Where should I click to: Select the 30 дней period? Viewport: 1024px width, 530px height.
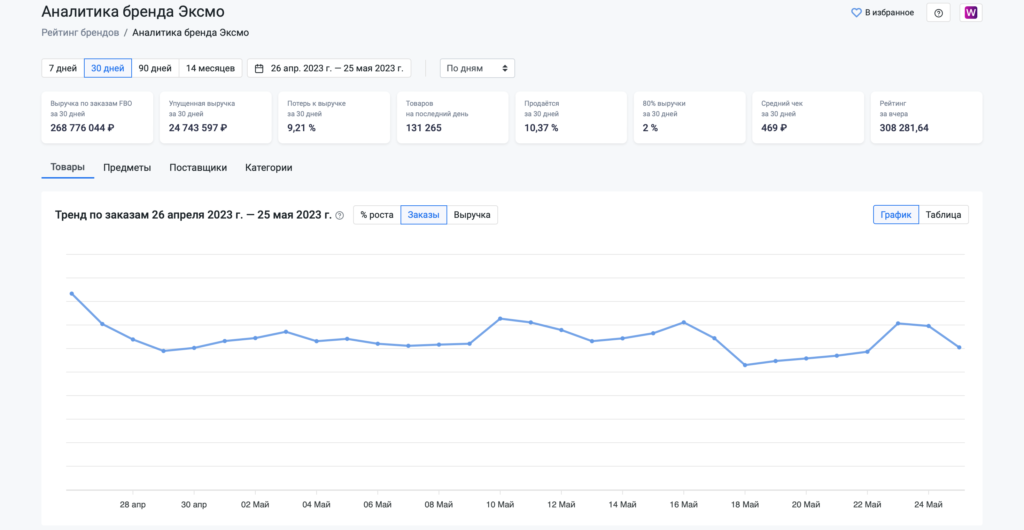108,68
